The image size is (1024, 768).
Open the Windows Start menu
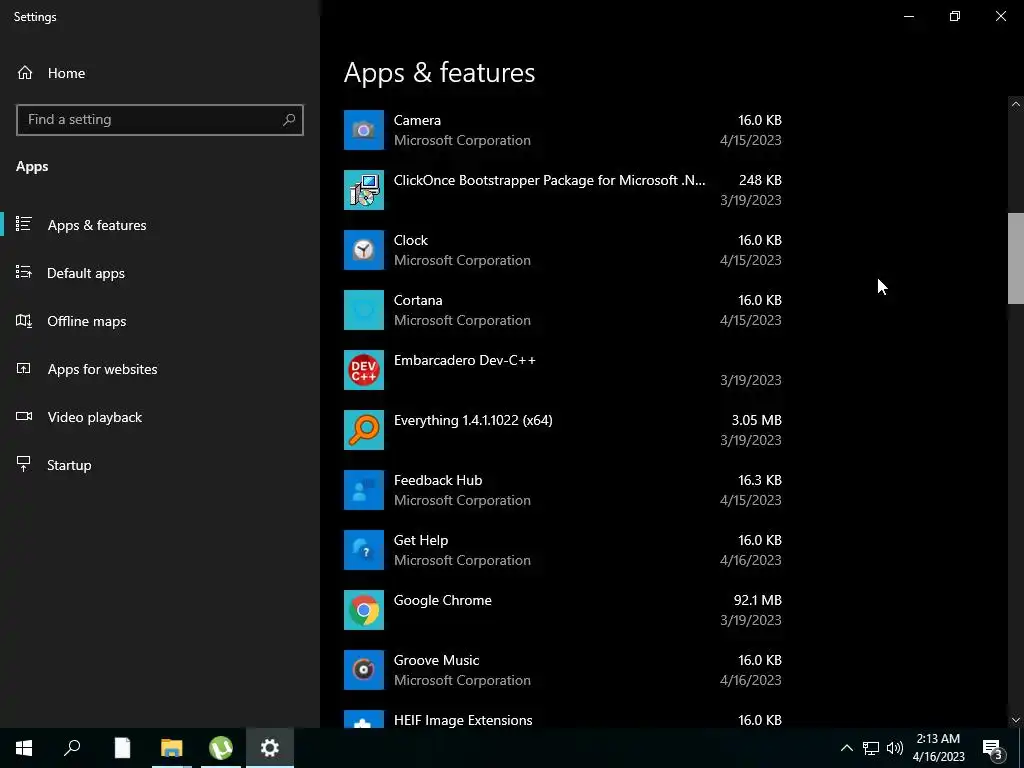[x=24, y=748]
